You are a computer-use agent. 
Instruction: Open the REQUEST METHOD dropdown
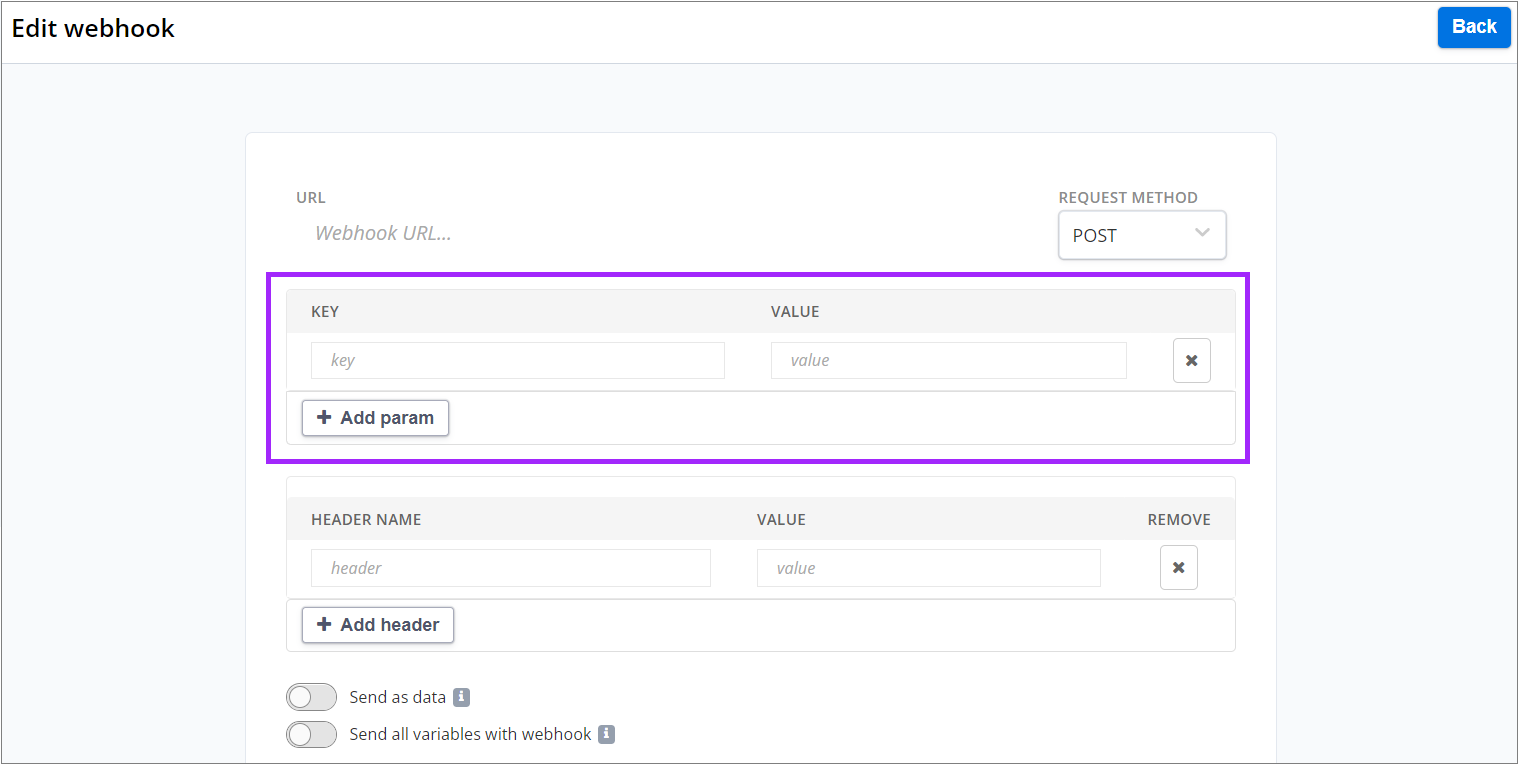(x=1142, y=234)
